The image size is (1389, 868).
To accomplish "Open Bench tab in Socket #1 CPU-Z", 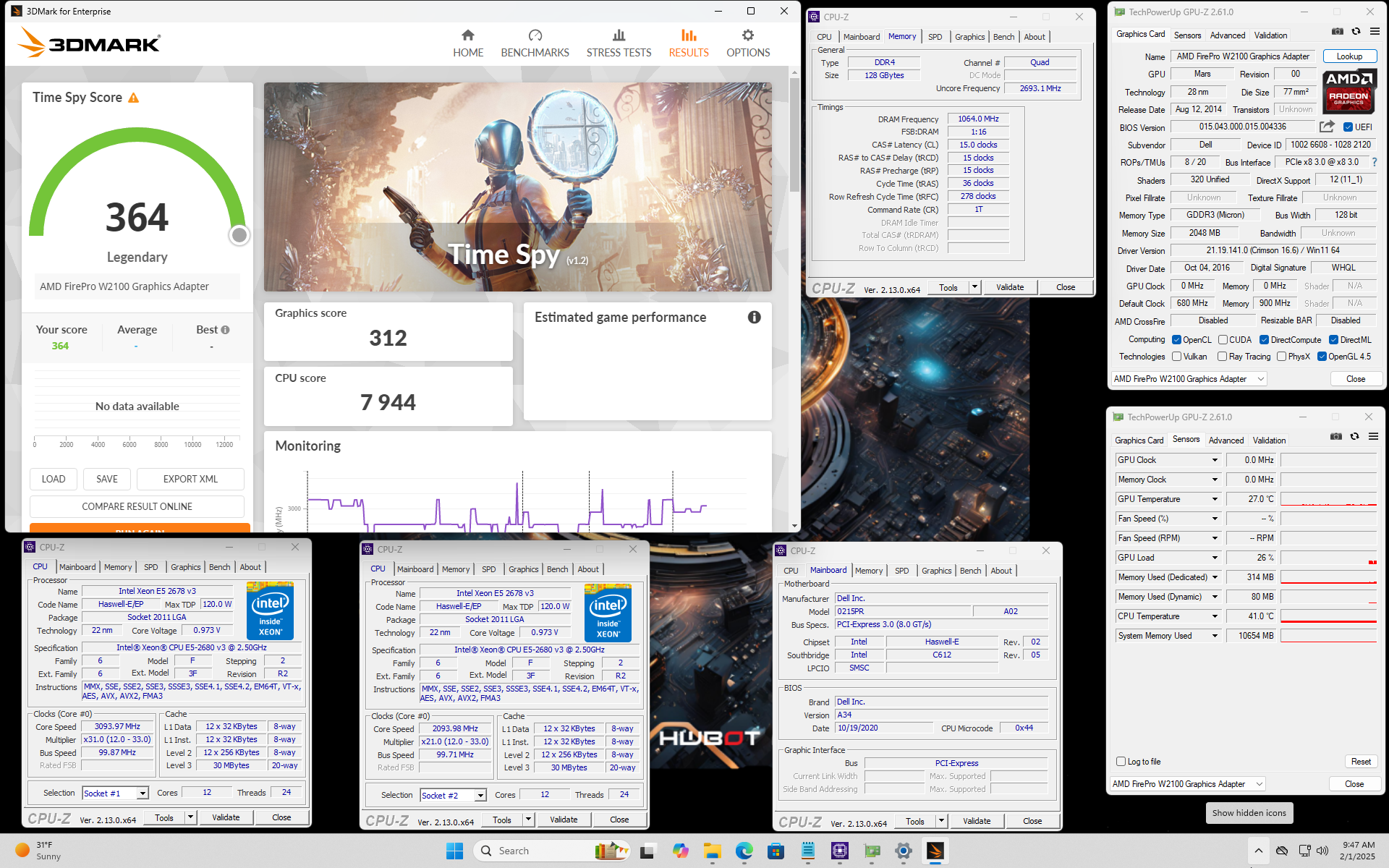I will [219, 567].
